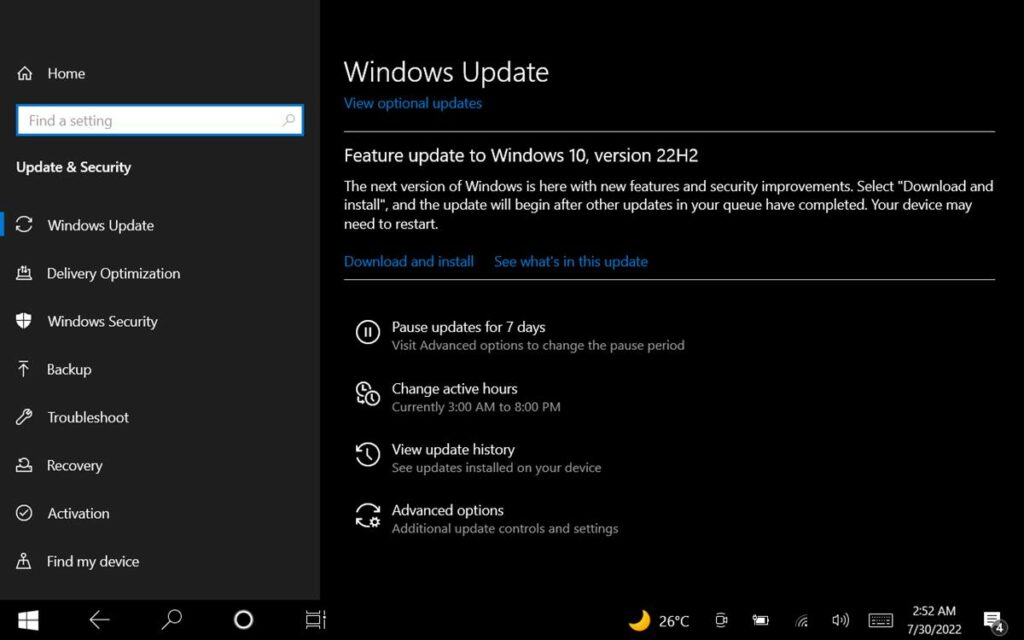Open 'Change active hours' via its clock icon
Viewport: 1024px width, 640px height.
(x=368, y=393)
